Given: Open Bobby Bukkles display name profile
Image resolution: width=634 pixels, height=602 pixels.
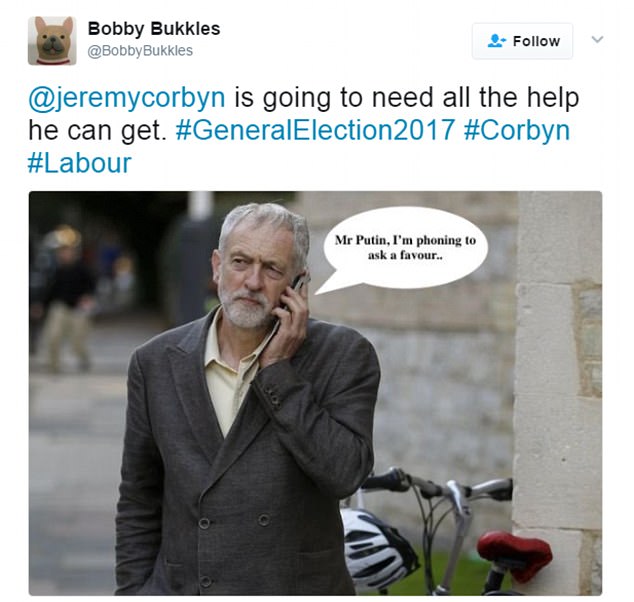Looking at the screenshot, I should pos(154,29).
